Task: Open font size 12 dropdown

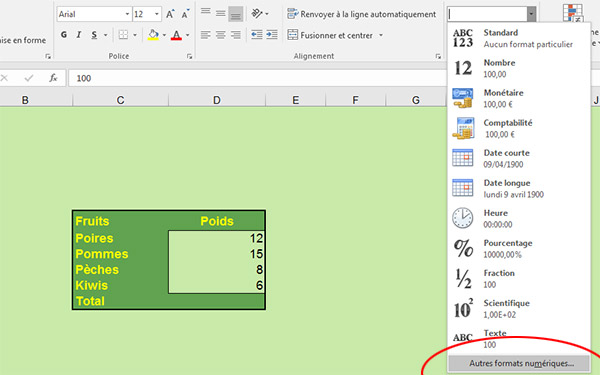Action: [157, 14]
